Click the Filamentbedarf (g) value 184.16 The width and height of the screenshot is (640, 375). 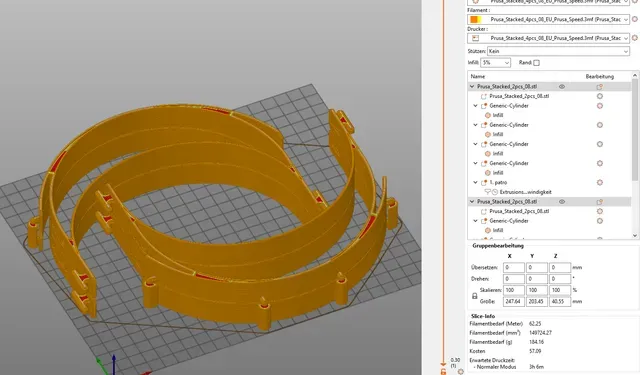coord(536,342)
